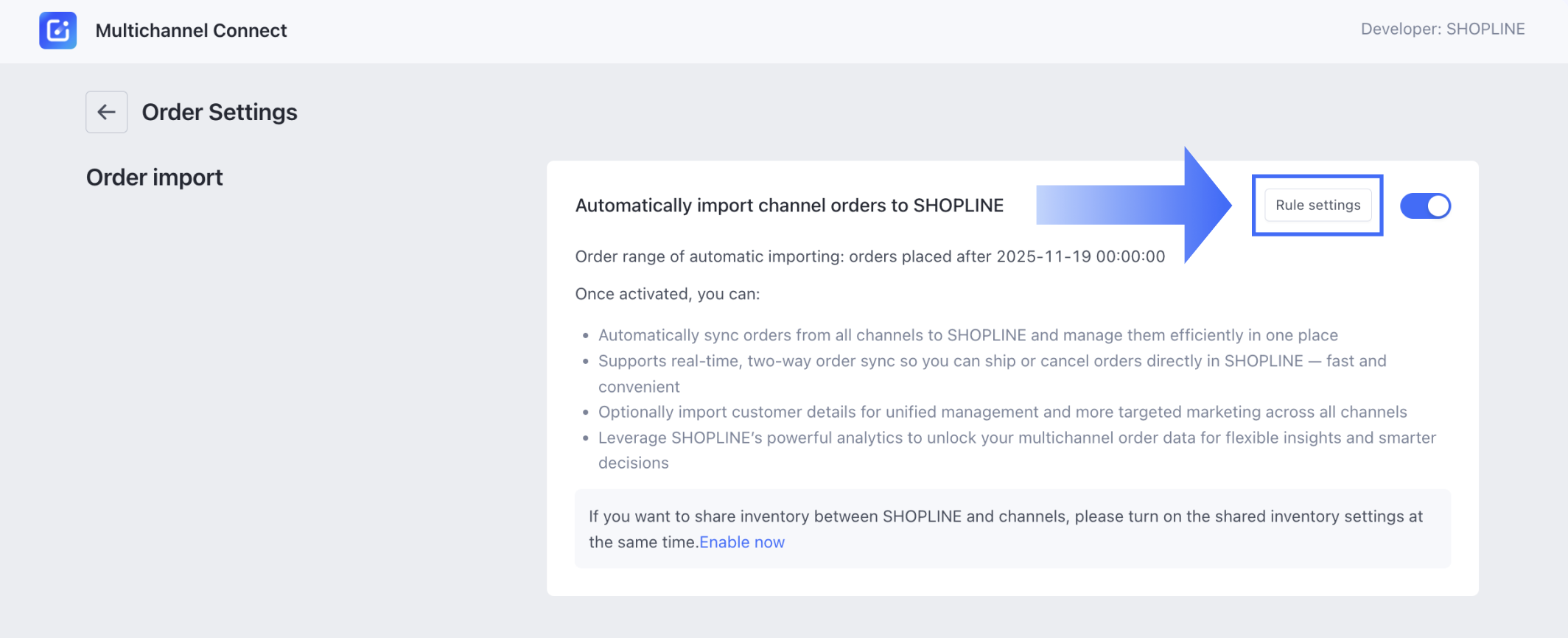Click the blue highlight frame around Rule settings
Image resolution: width=1568 pixels, height=638 pixels.
tap(1317, 178)
